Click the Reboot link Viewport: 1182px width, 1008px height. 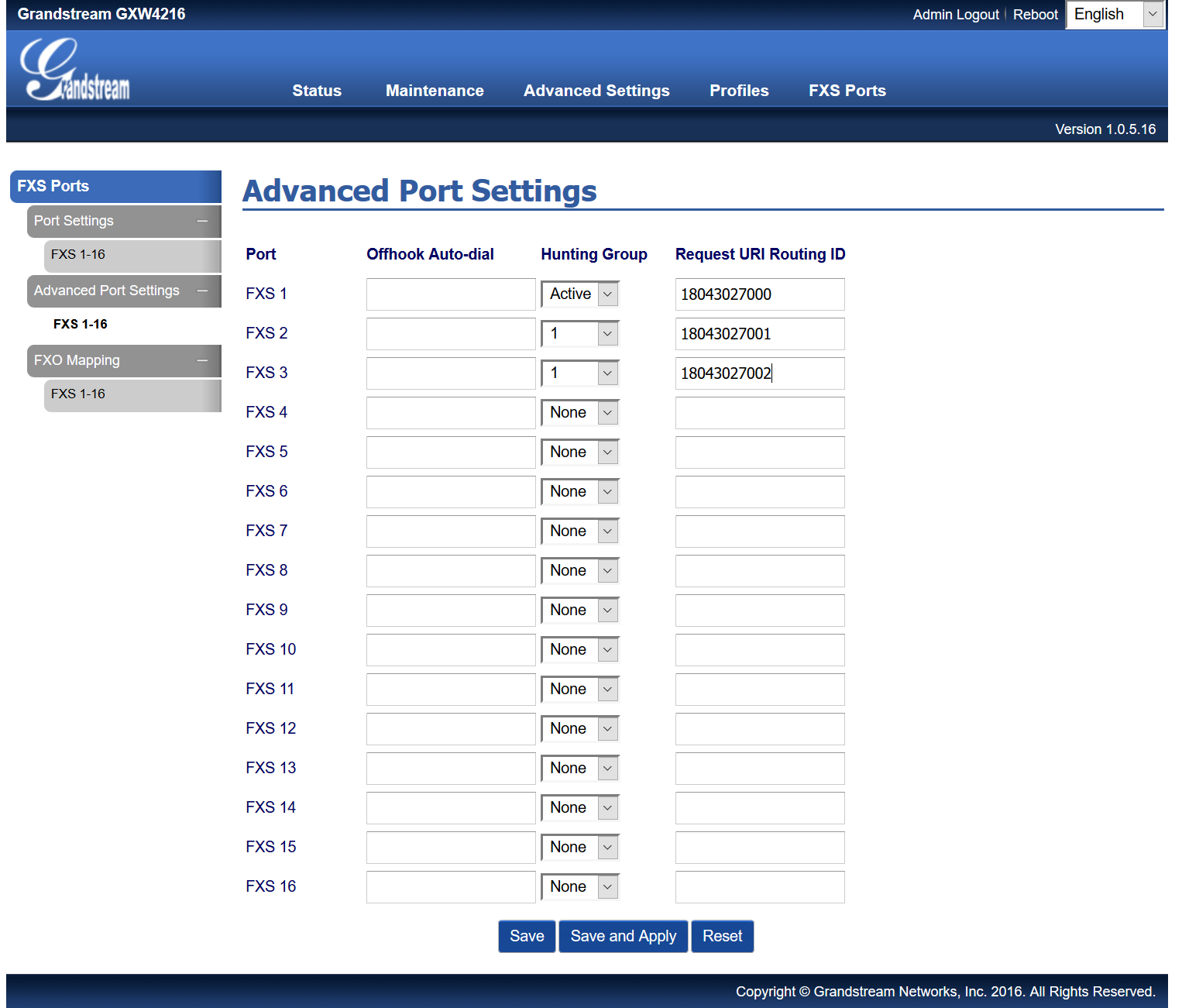coord(1035,14)
